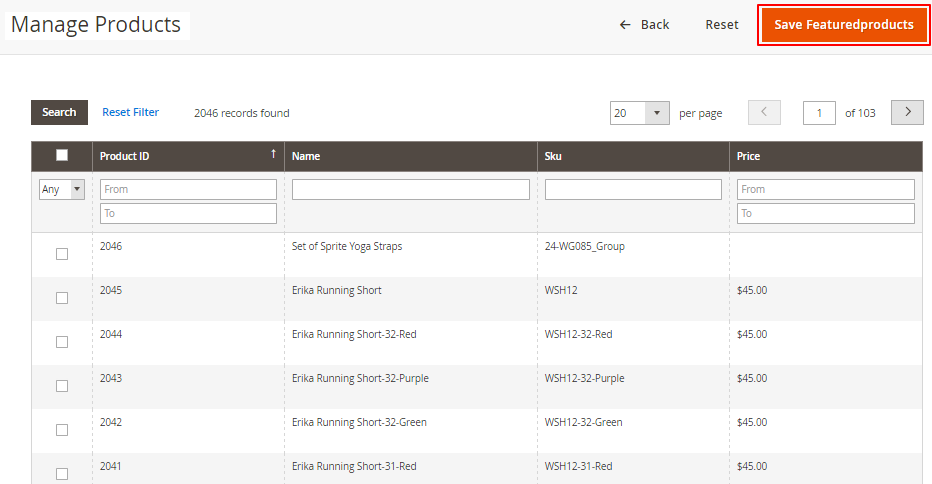The image size is (932, 484).
Task: Sort by the Sku column header
Action: pyautogui.click(x=553, y=156)
